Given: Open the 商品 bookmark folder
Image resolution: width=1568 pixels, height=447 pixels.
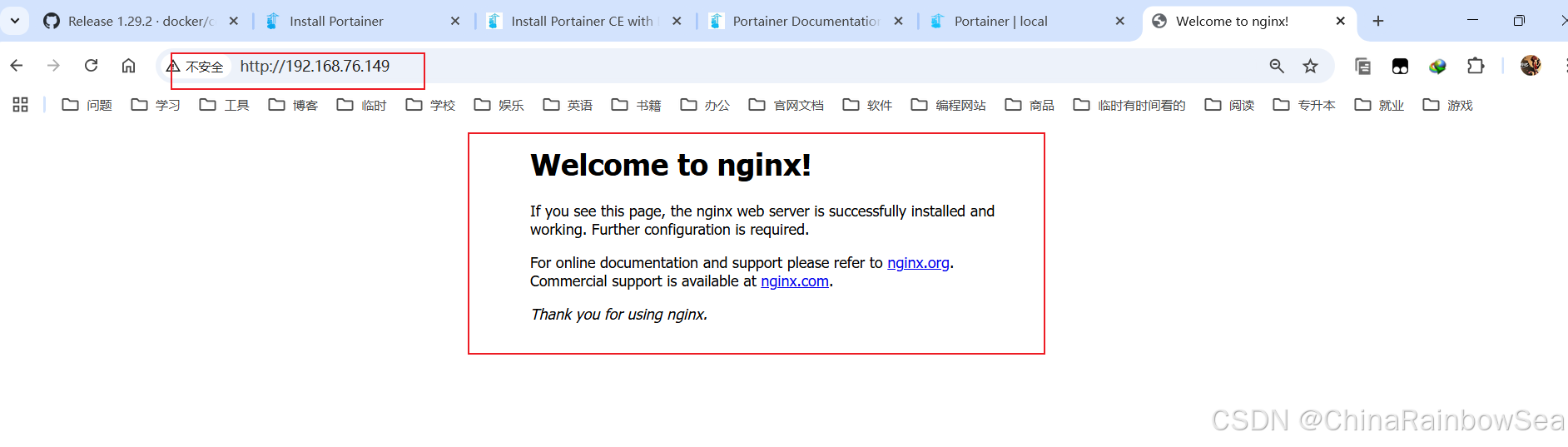Looking at the screenshot, I should 1030,105.
